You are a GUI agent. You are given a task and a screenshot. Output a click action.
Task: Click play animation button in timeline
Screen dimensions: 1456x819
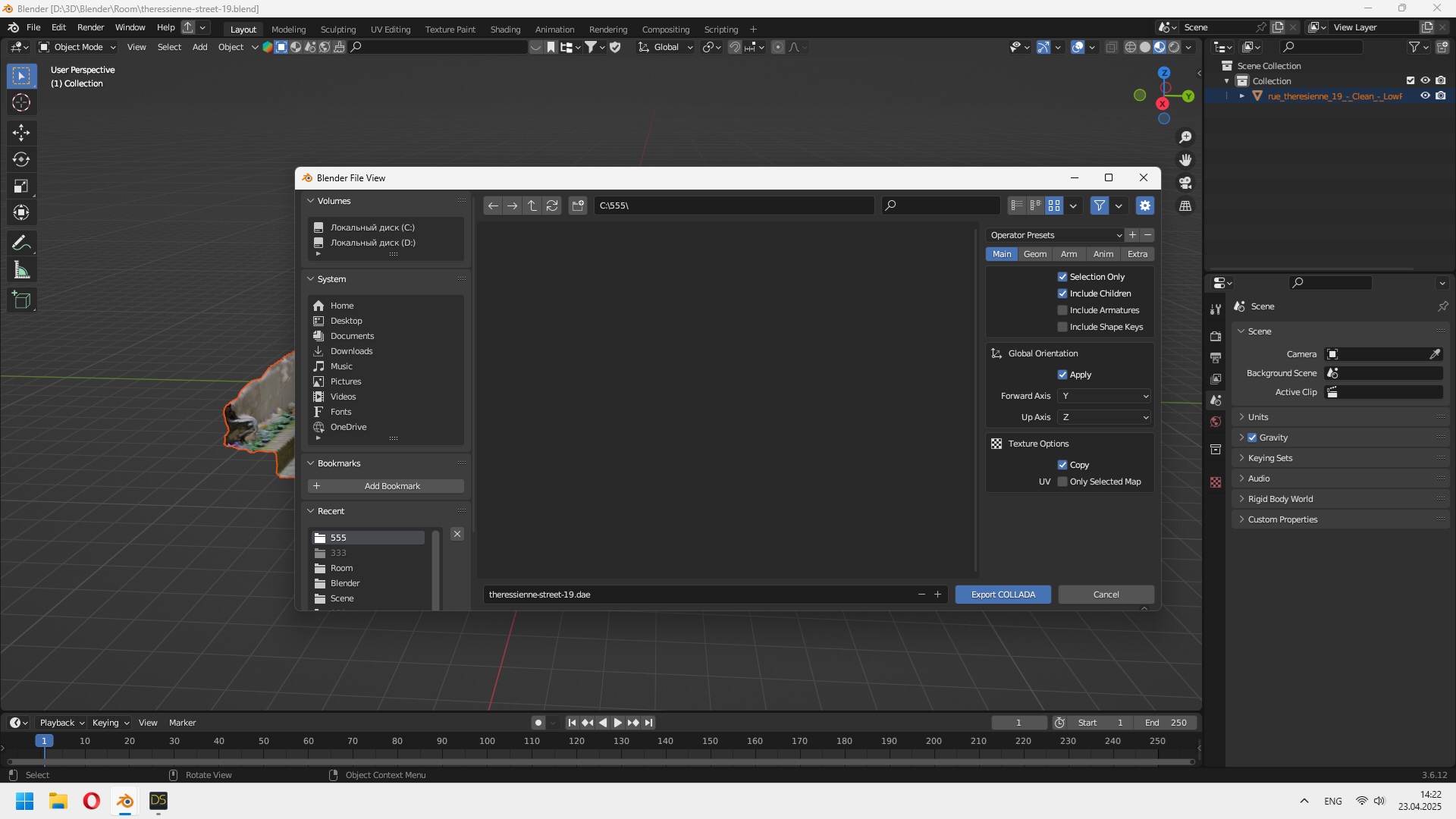tap(617, 723)
